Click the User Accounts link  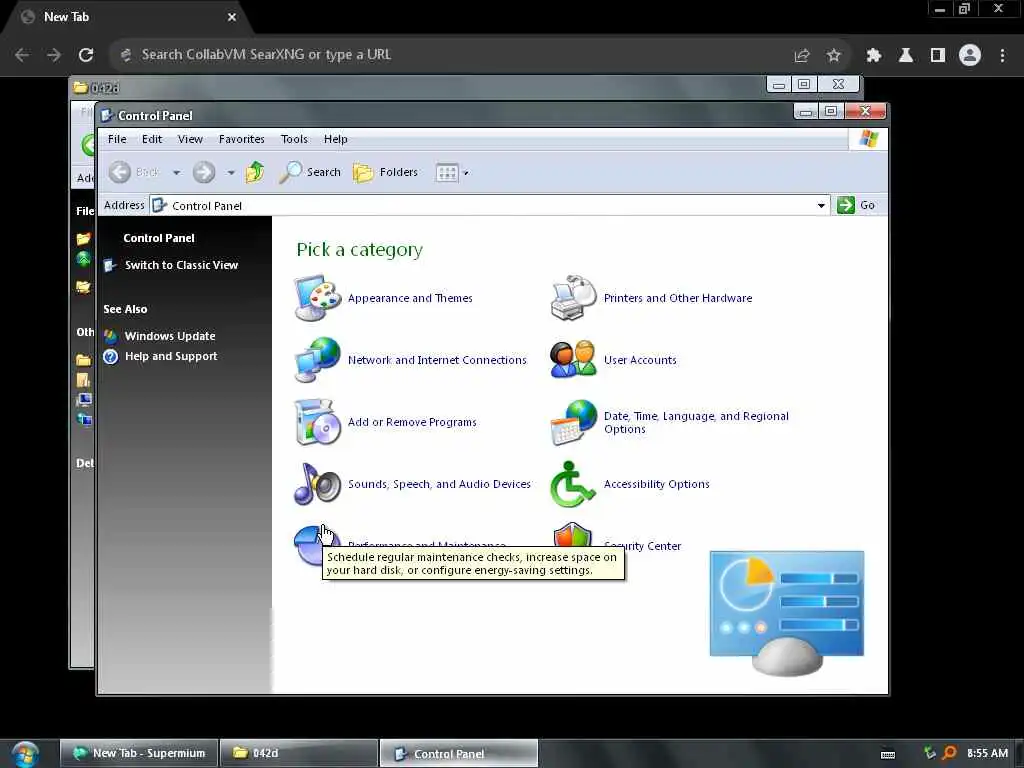pyautogui.click(x=640, y=360)
